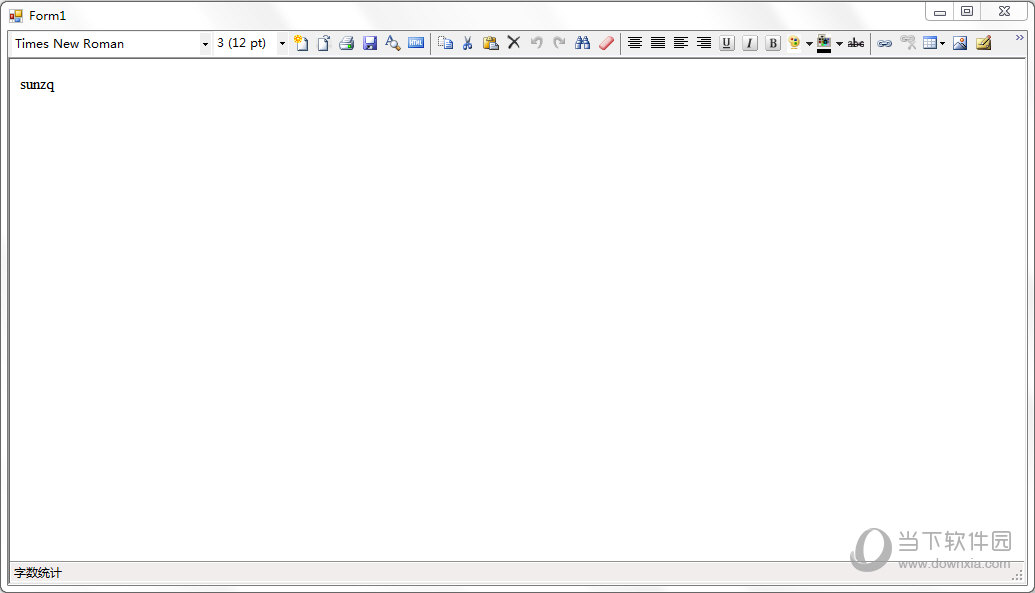Undo the last action
Viewport: 1035px width, 593px height.
[537, 43]
